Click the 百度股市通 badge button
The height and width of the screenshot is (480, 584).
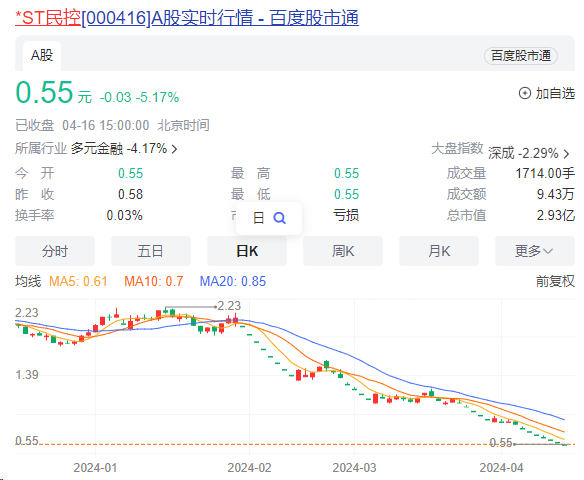coord(520,56)
